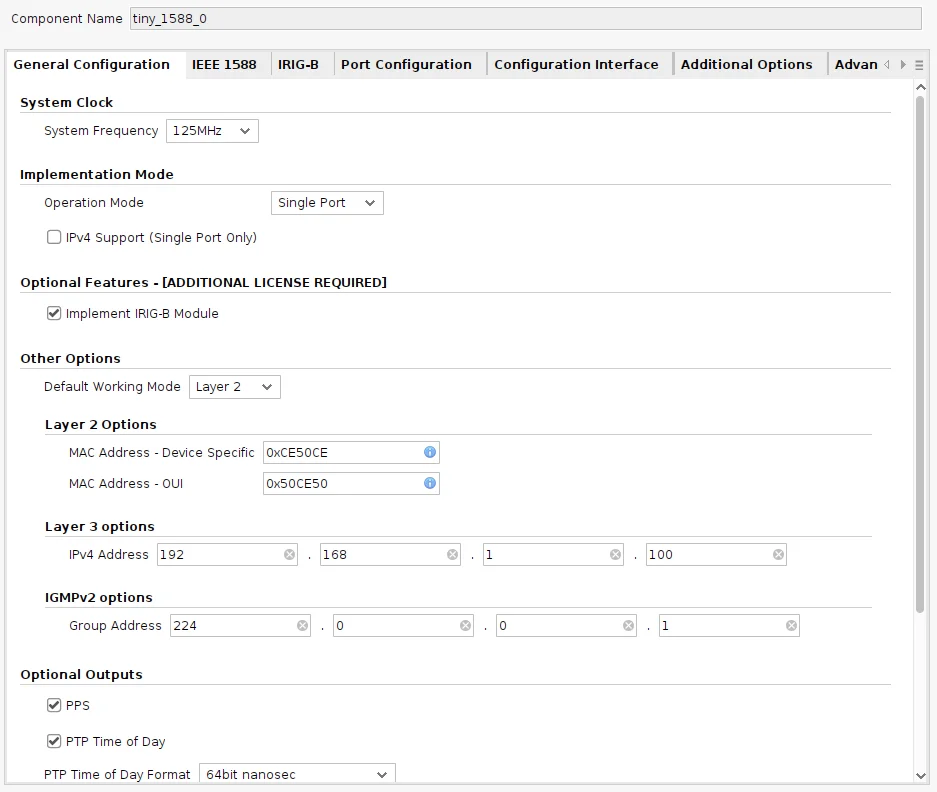Clear the Group Address 224 field
Screen dimensions: 937x792
302,626
